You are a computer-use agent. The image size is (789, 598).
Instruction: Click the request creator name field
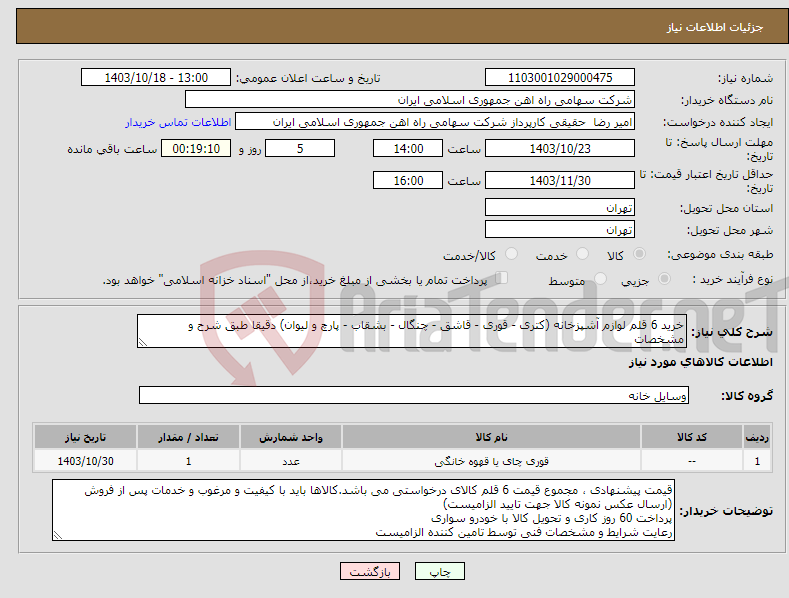pos(435,122)
